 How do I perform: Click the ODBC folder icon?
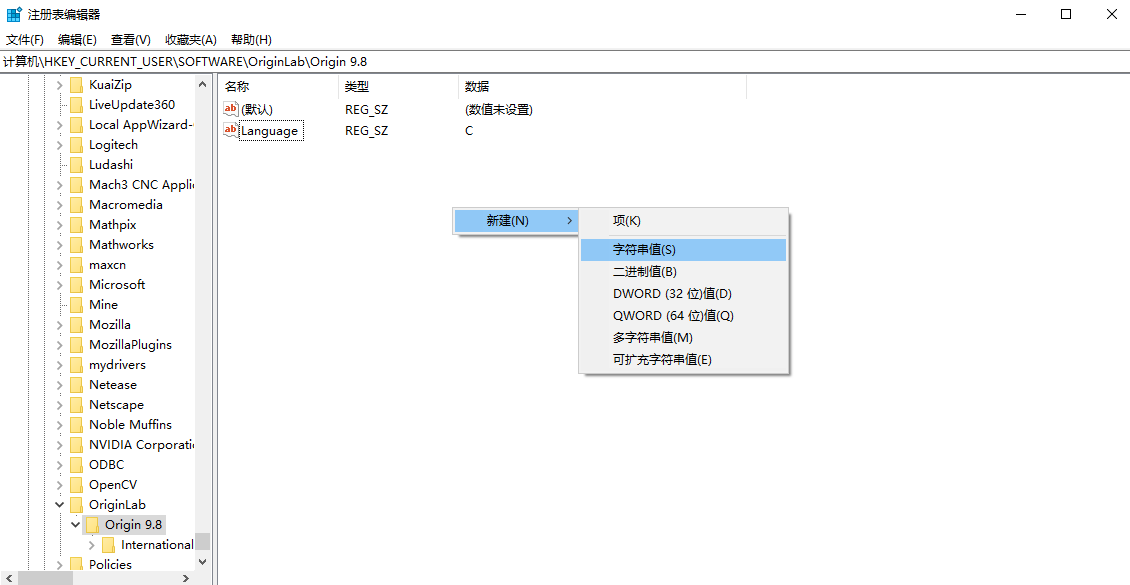pos(77,464)
